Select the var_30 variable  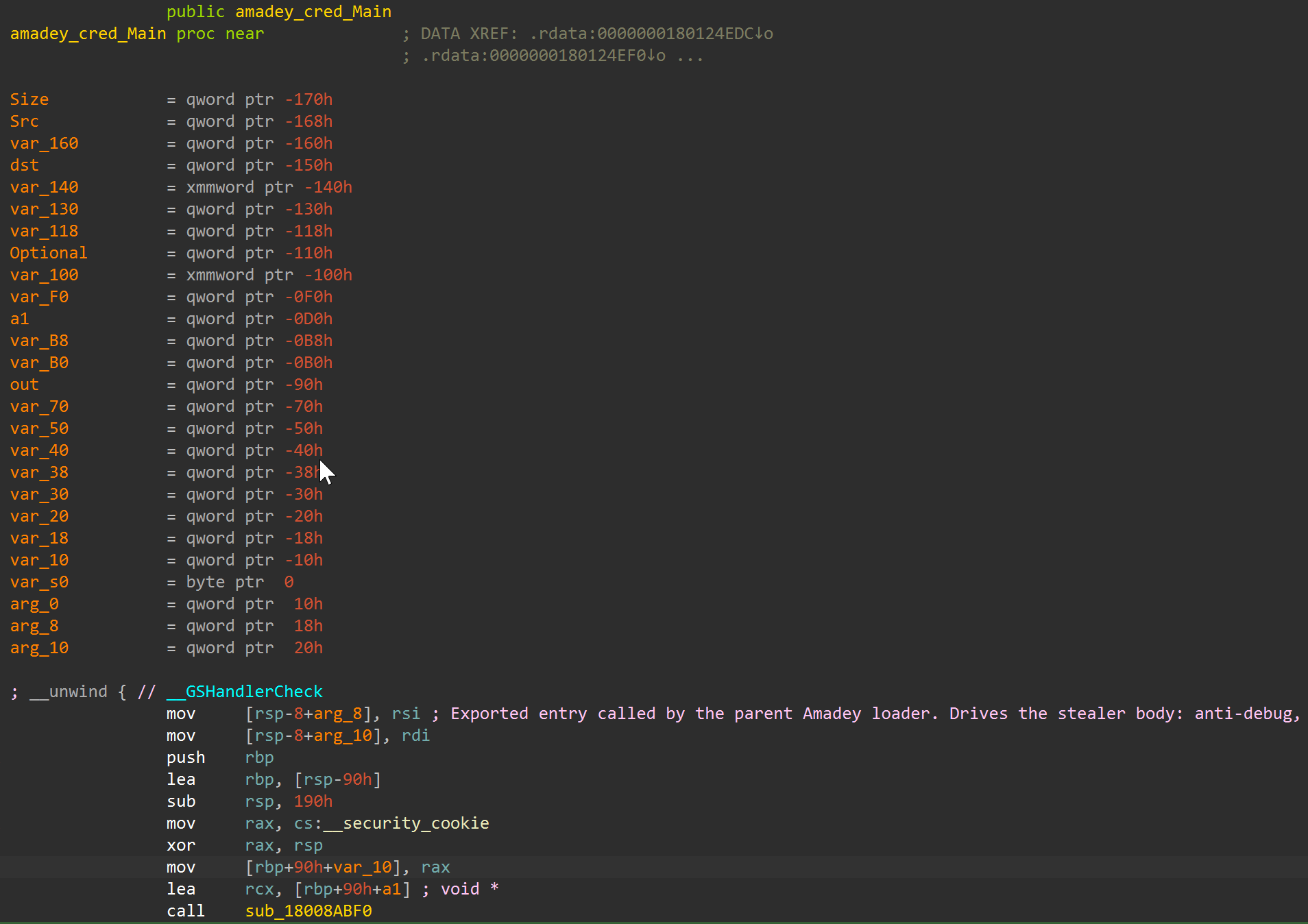click(x=40, y=494)
